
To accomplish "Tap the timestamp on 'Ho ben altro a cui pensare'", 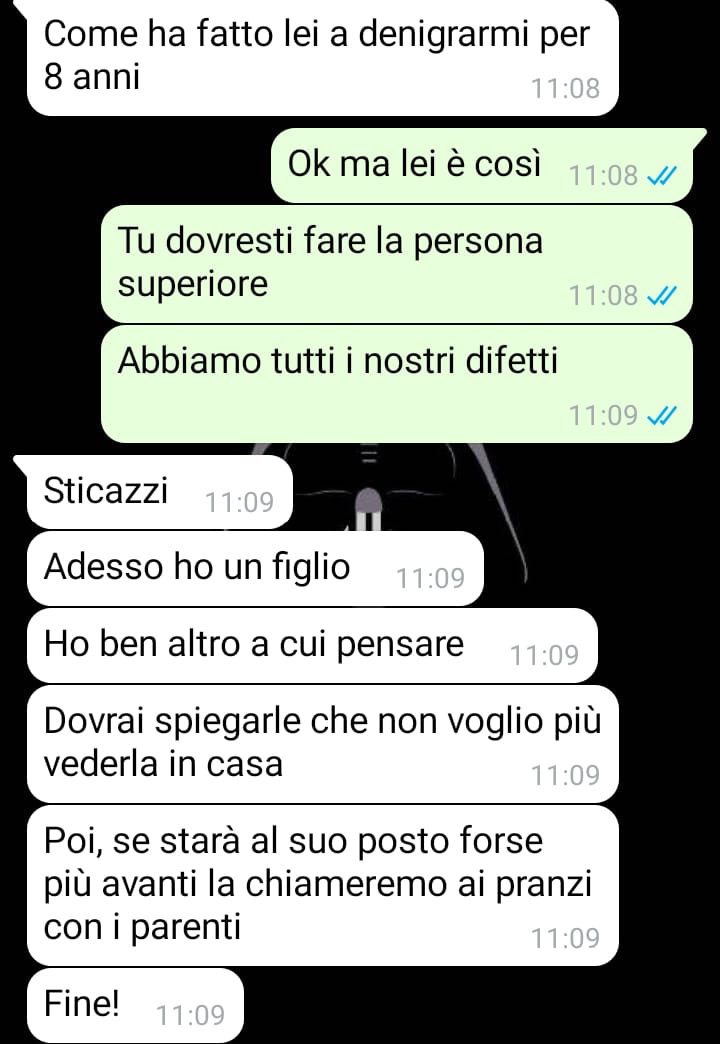I will click(x=544, y=656).
